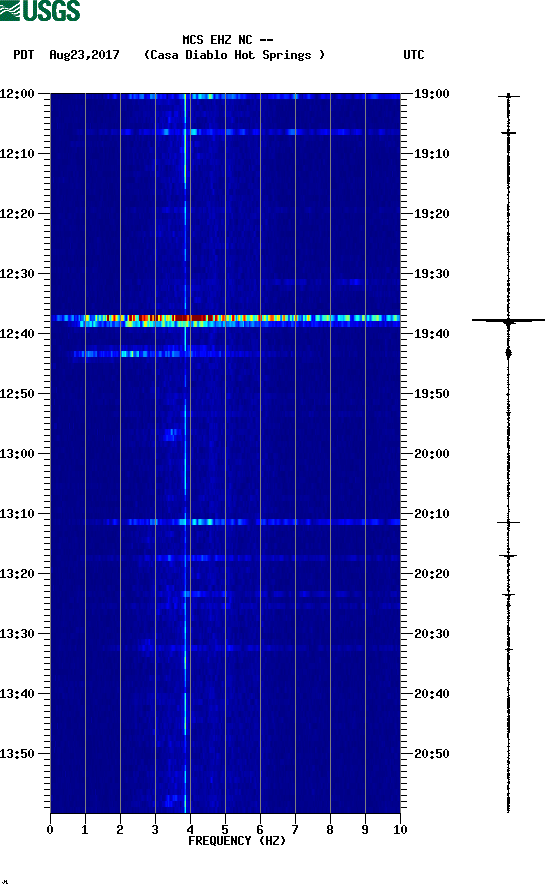Click the 12:20 PDT time label
This screenshot has width=552, height=893.
tap(17, 214)
